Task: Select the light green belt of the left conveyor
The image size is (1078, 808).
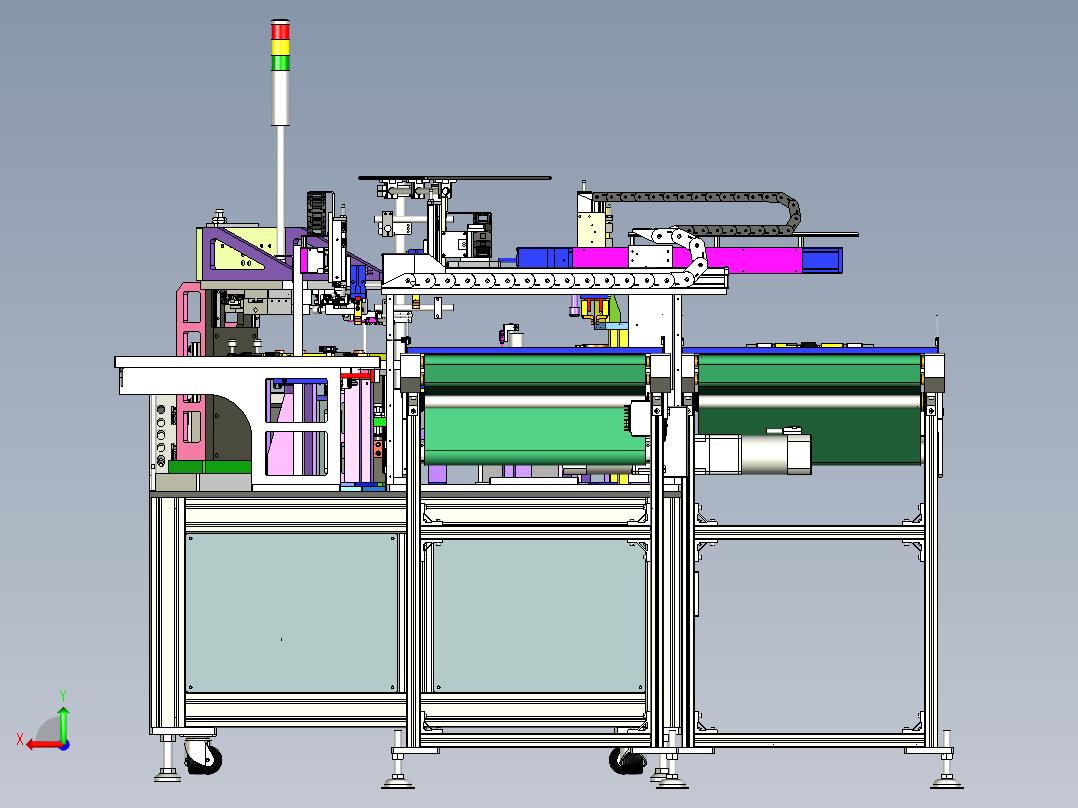Action: 535,436
